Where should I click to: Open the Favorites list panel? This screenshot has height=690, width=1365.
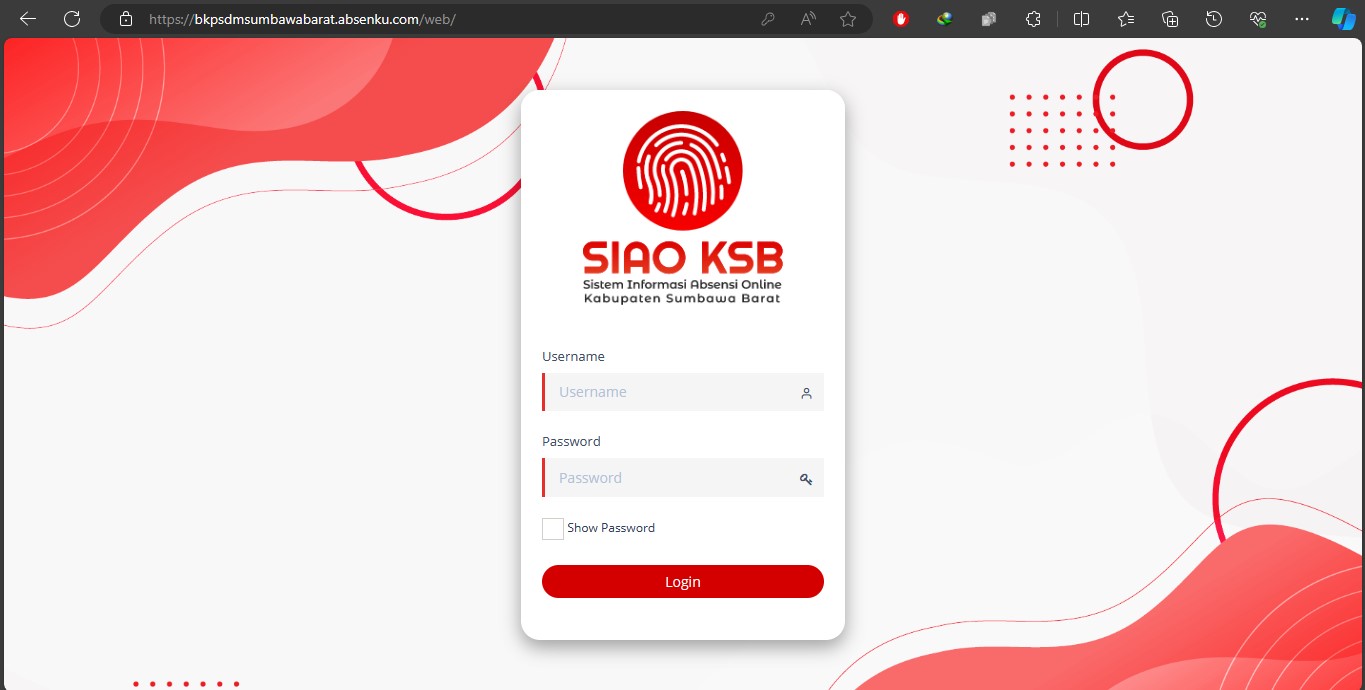click(1126, 19)
